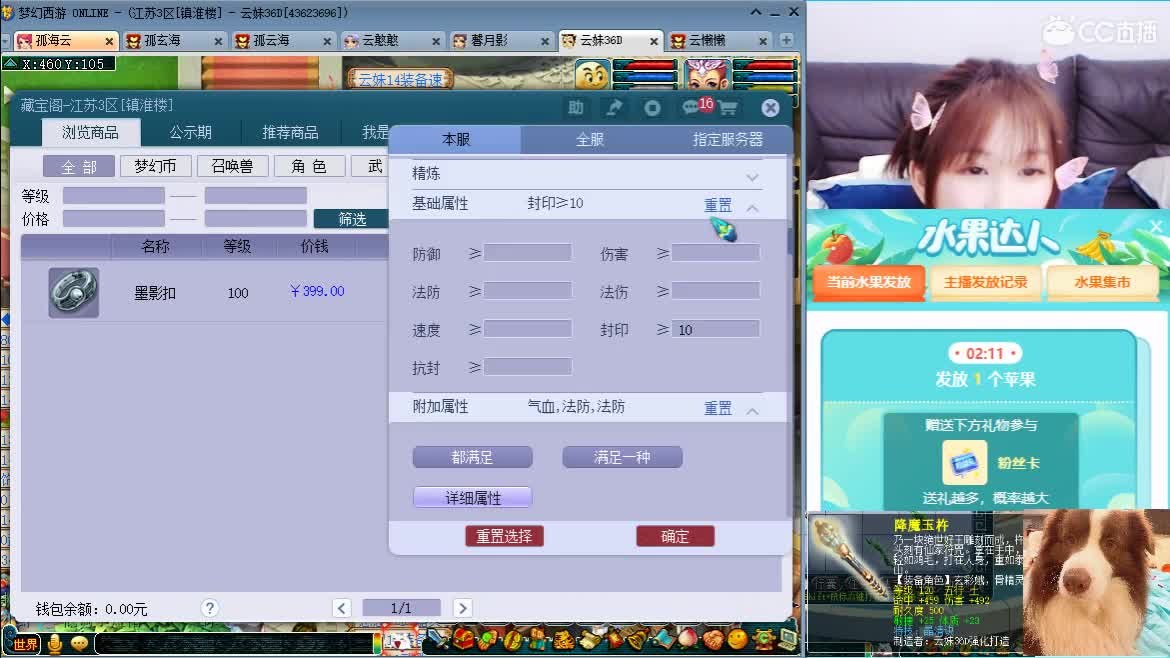The width and height of the screenshot is (1170, 658).
Task: Click the 云妹14装备速 link banner
Action: click(399, 79)
